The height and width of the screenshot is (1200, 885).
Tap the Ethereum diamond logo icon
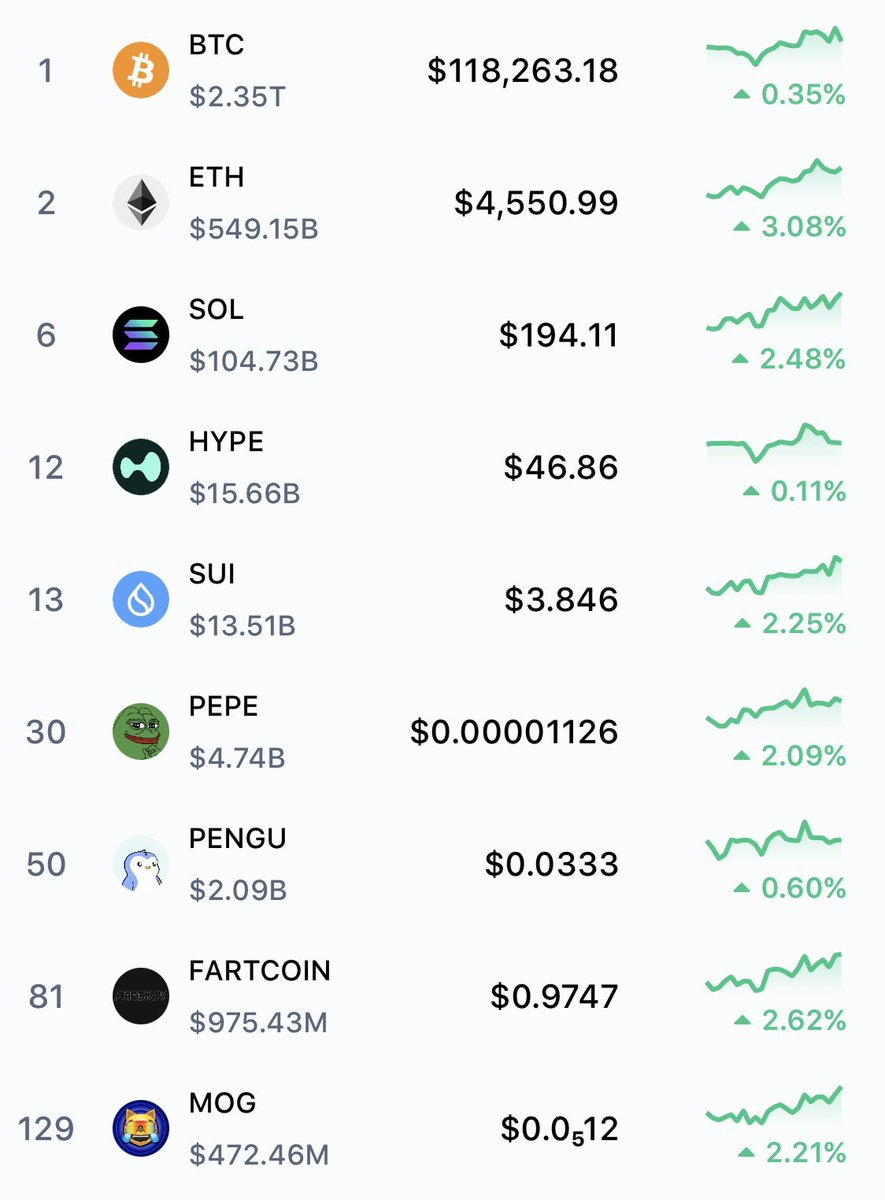(141, 203)
